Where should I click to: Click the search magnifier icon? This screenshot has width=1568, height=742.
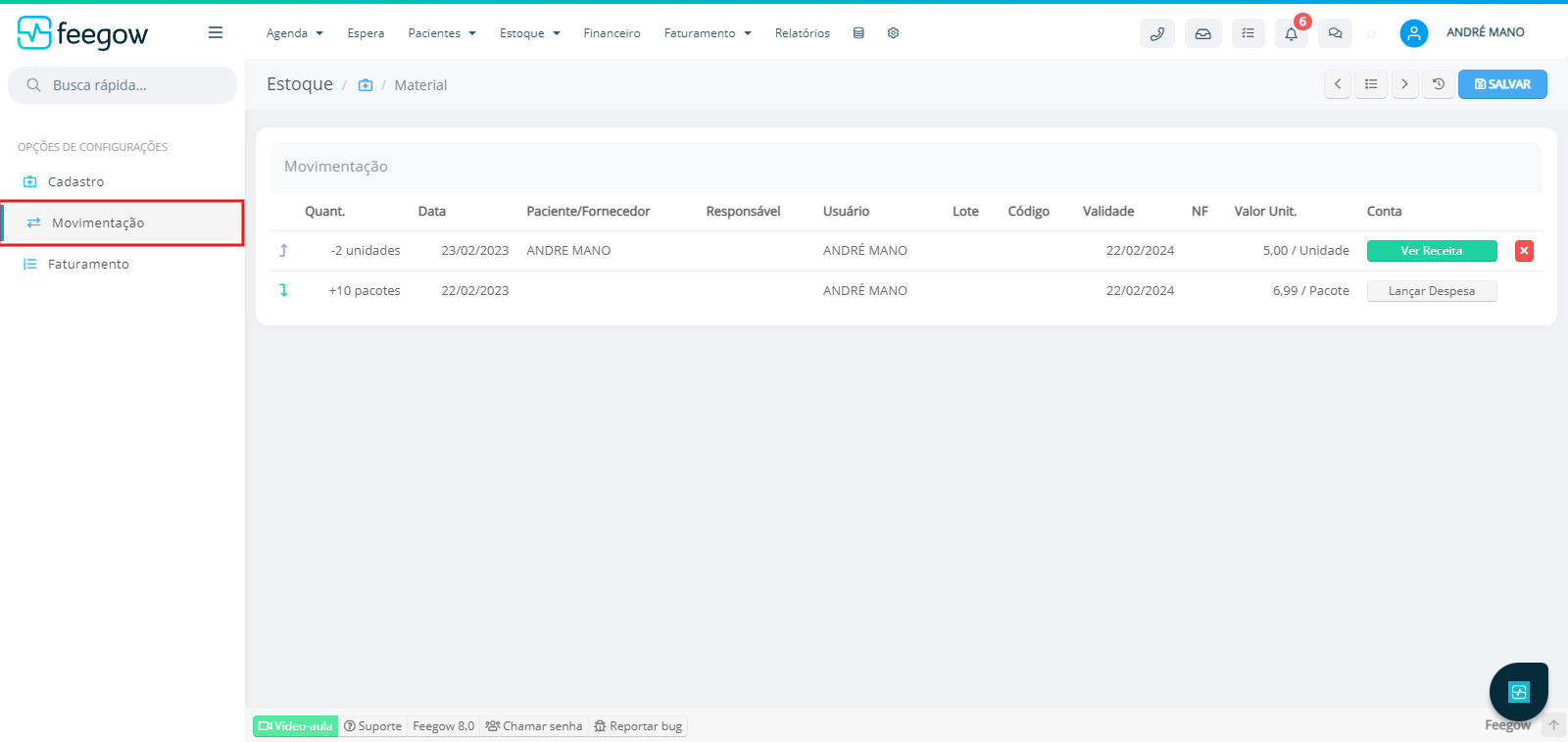click(33, 85)
